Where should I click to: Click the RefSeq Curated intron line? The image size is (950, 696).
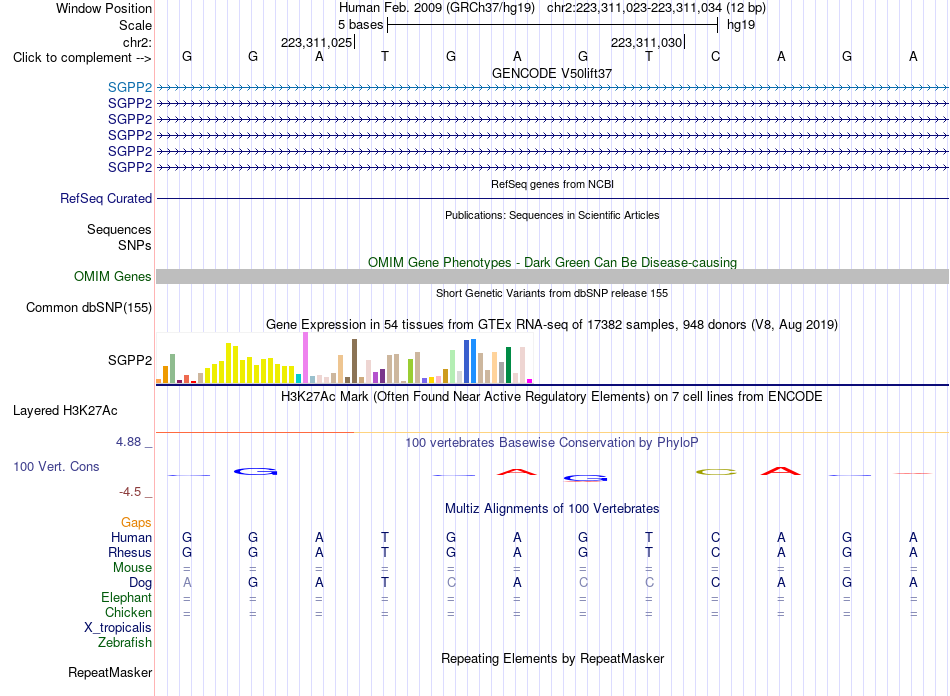click(553, 199)
